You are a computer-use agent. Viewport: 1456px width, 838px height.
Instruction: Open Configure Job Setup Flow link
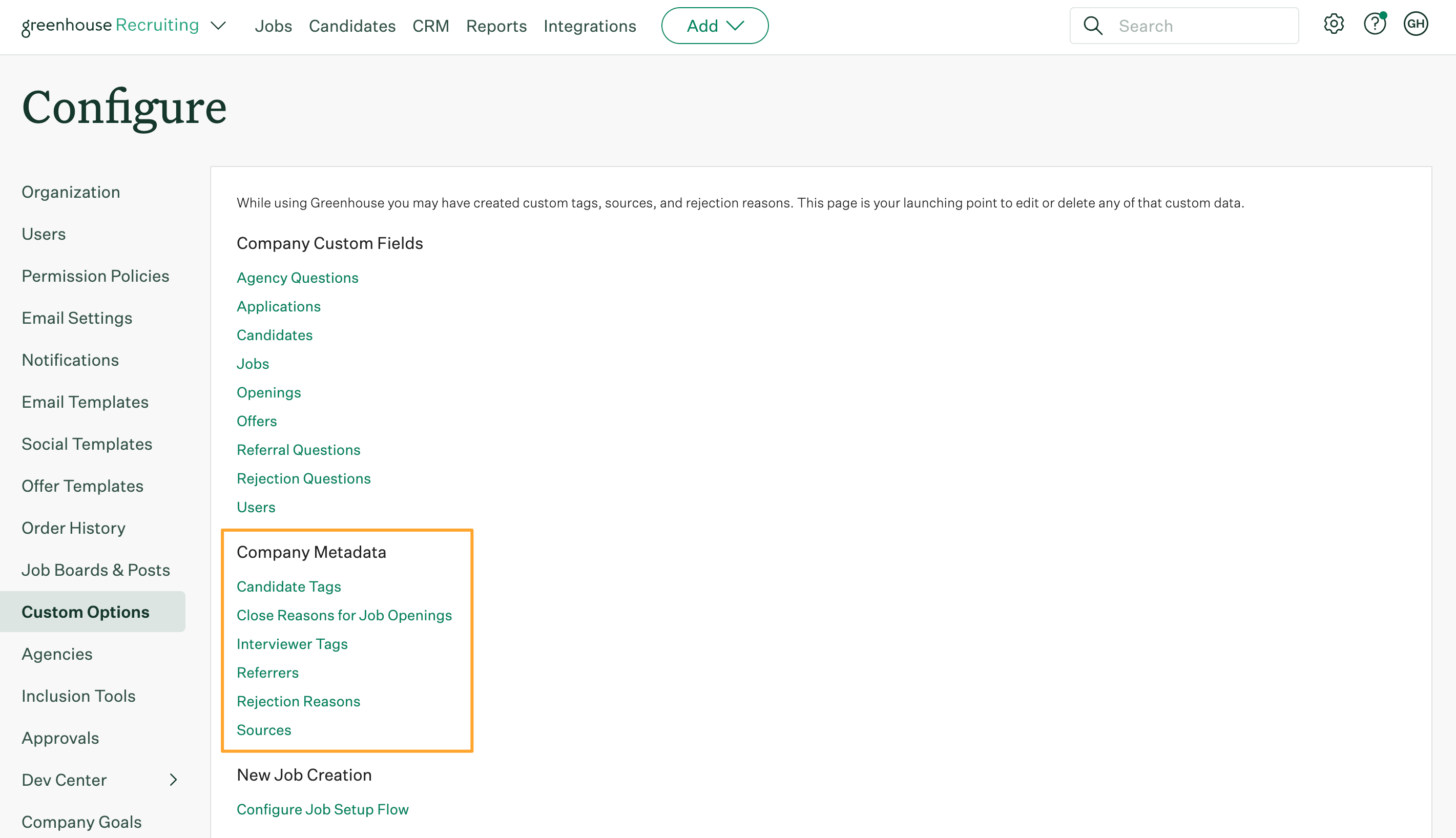(322, 810)
